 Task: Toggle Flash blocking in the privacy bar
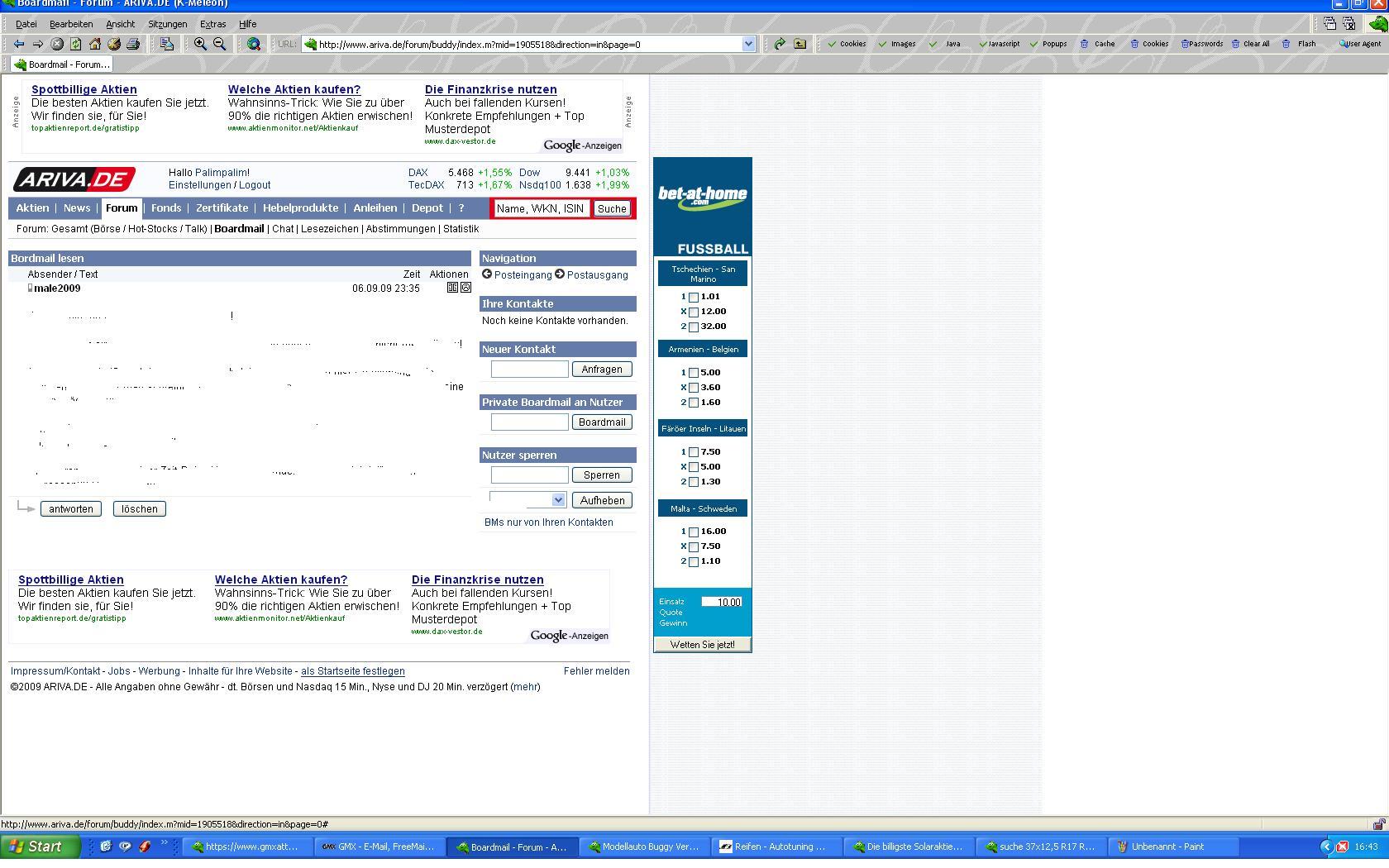pos(1300,44)
